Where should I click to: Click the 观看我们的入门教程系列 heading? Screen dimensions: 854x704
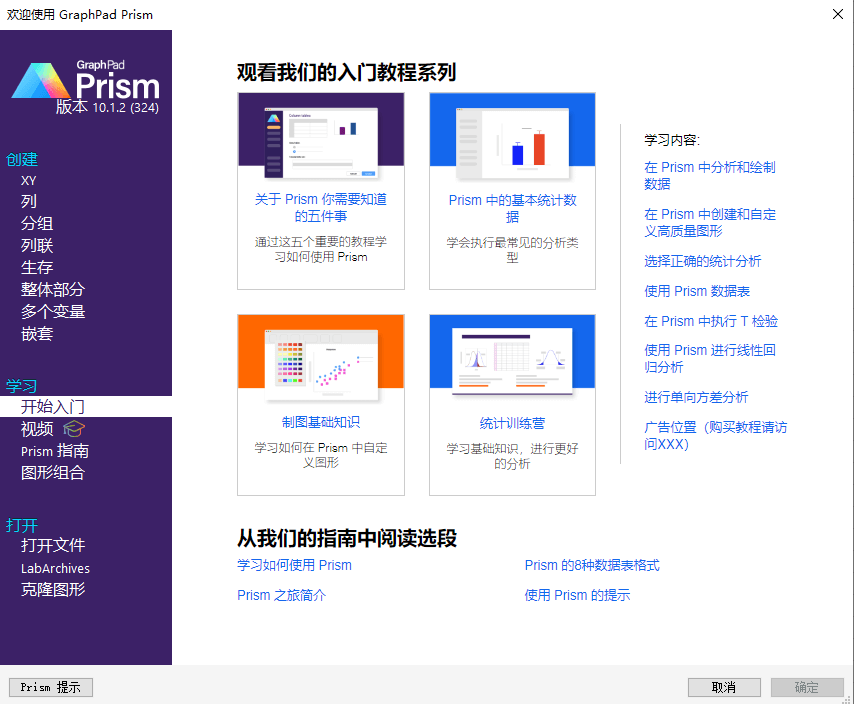pyautogui.click(x=346, y=72)
